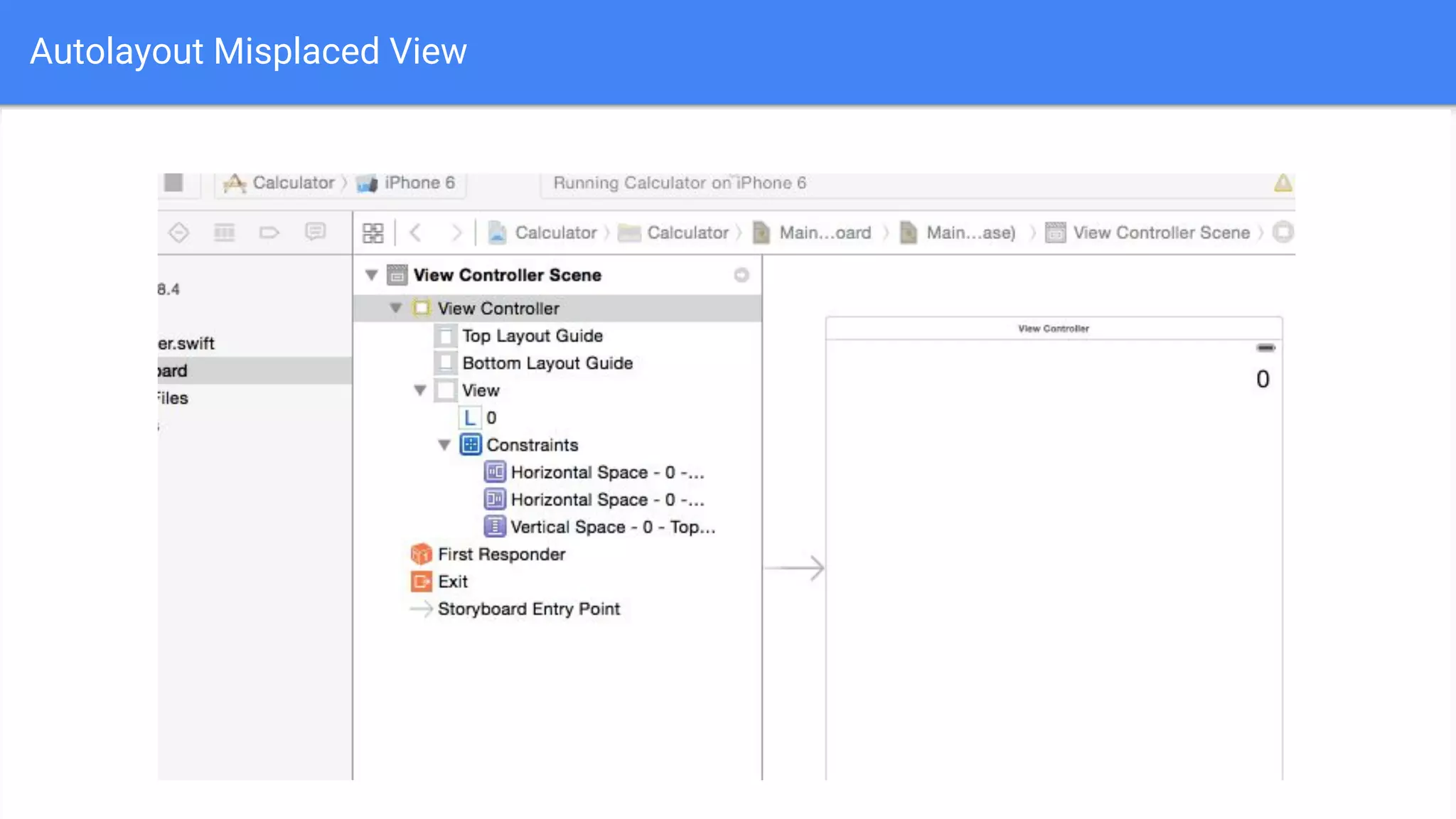Go back with the left arrow
Screen dimensions: 1456x819
[416, 233]
